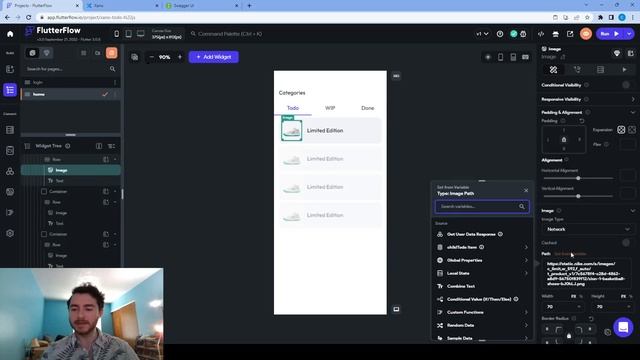Image resolution: width=640 pixels, height=360 pixels.
Task: Collapse the Padding & Alignment section
Action: click(633, 112)
